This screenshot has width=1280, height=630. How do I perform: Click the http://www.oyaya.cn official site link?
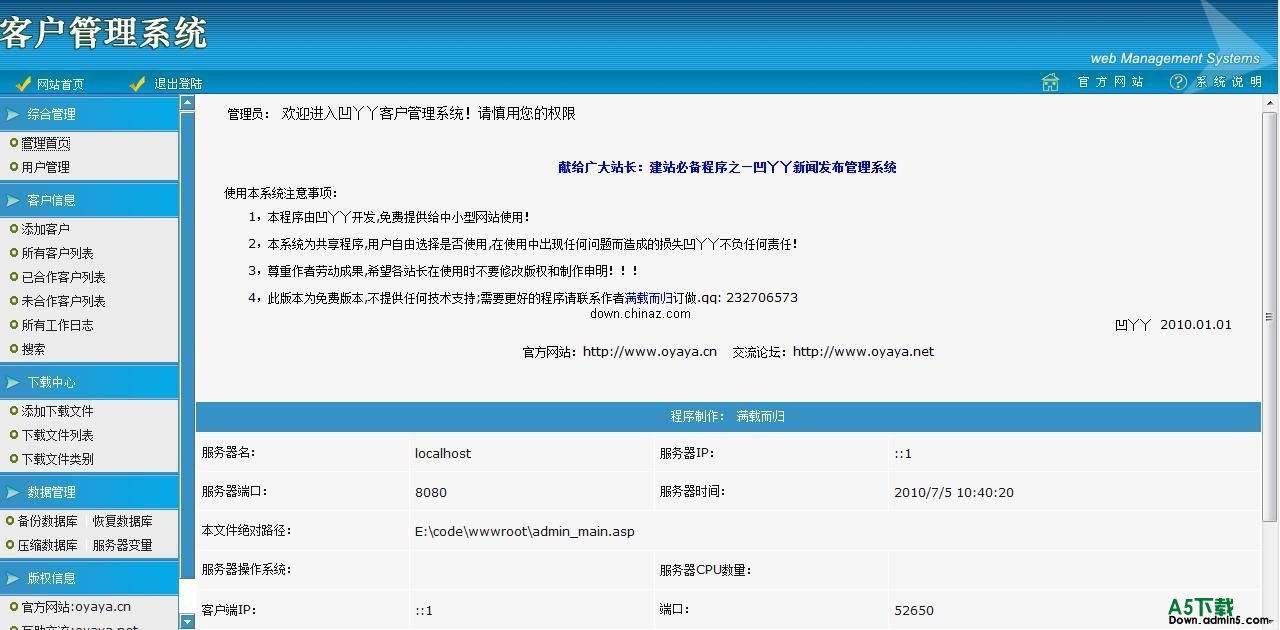(x=650, y=352)
